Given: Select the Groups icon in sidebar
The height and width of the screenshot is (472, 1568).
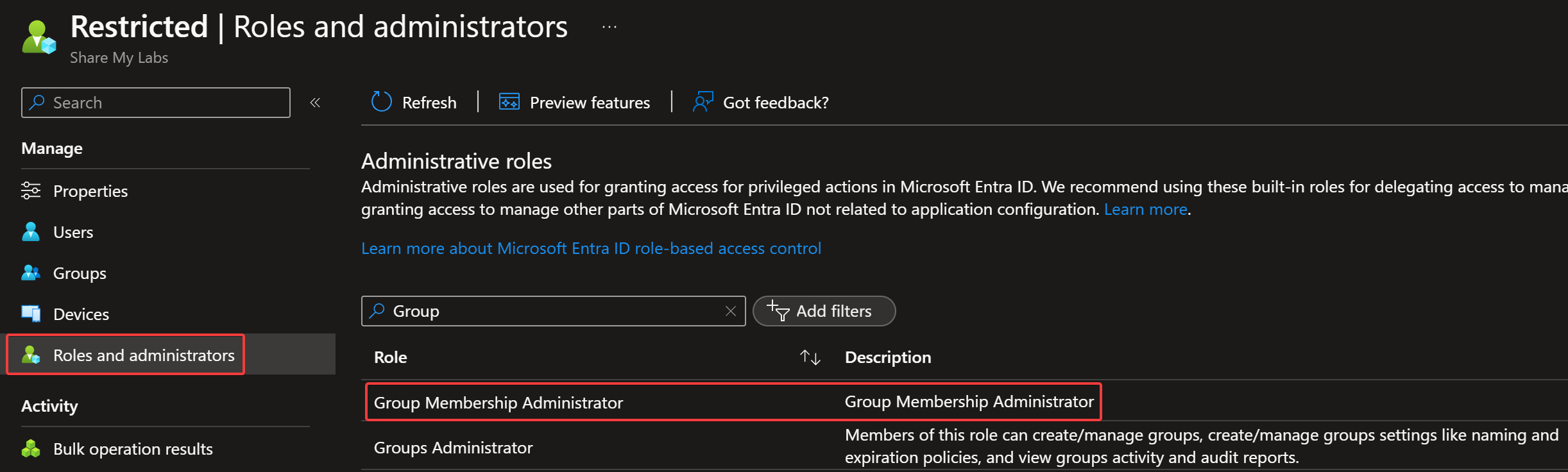Looking at the screenshot, I should point(31,273).
